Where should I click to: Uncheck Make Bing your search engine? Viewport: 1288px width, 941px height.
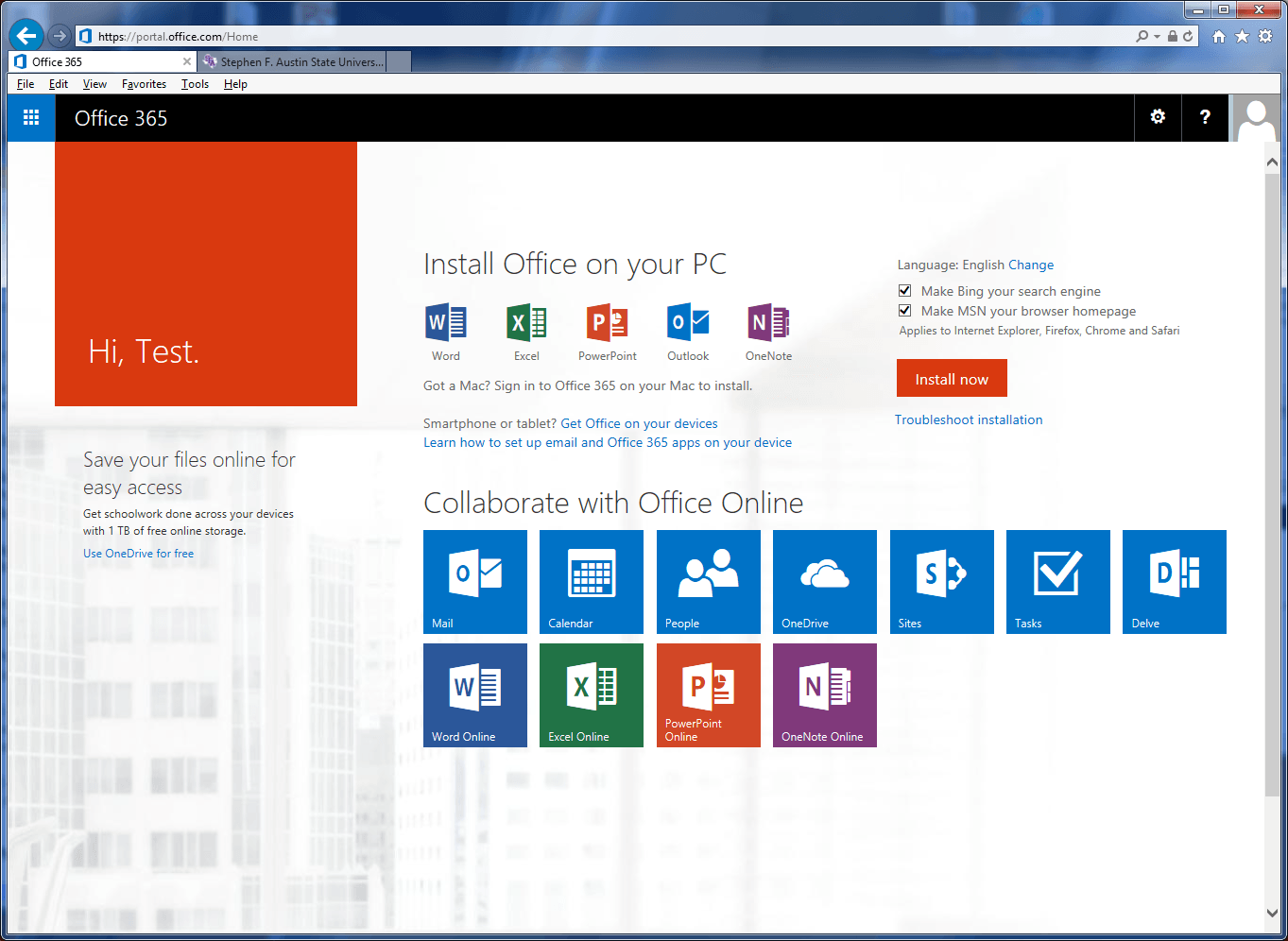coord(905,291)
